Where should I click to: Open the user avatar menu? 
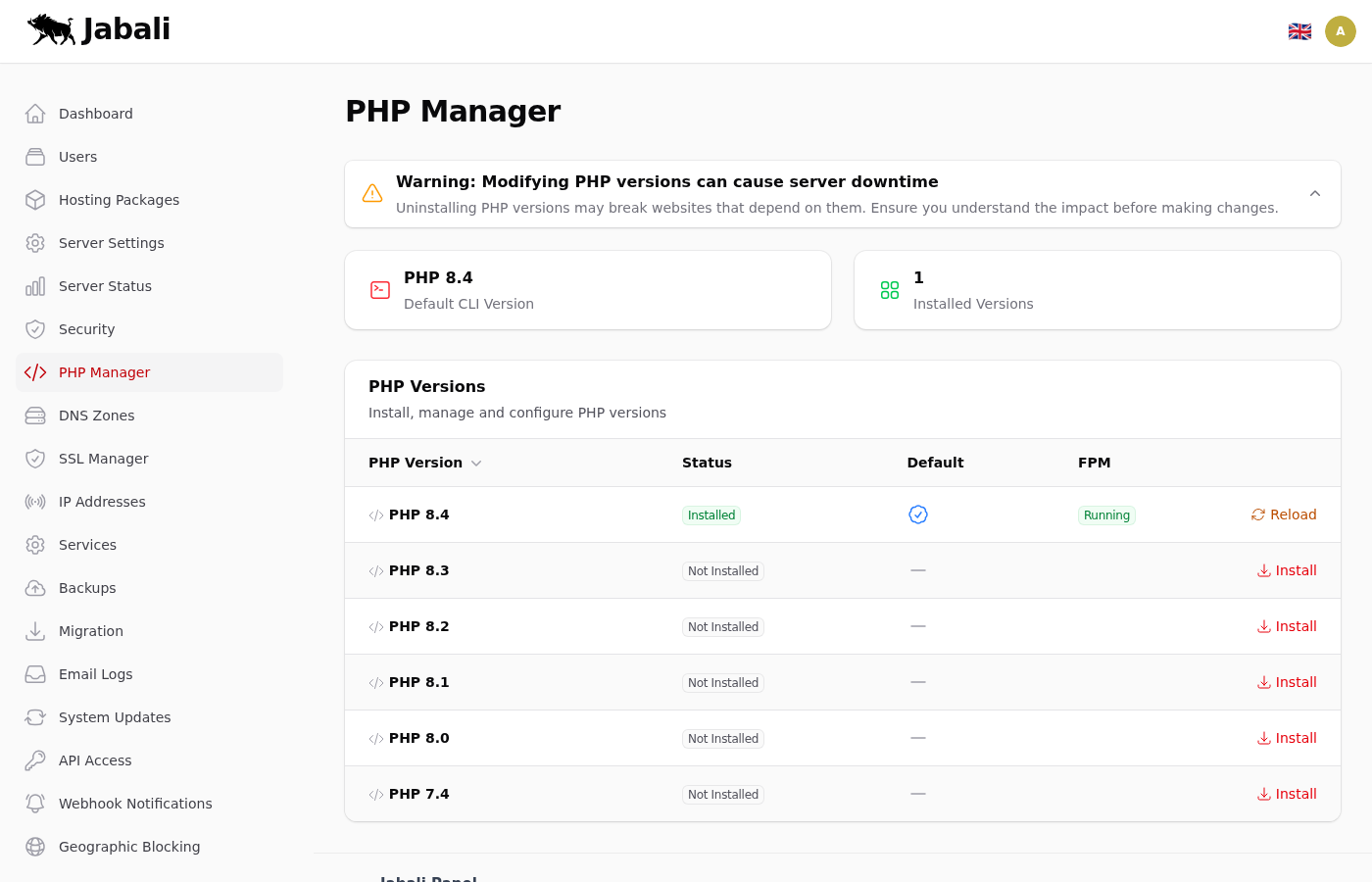pyautogui.click(x=1340, y=31)
